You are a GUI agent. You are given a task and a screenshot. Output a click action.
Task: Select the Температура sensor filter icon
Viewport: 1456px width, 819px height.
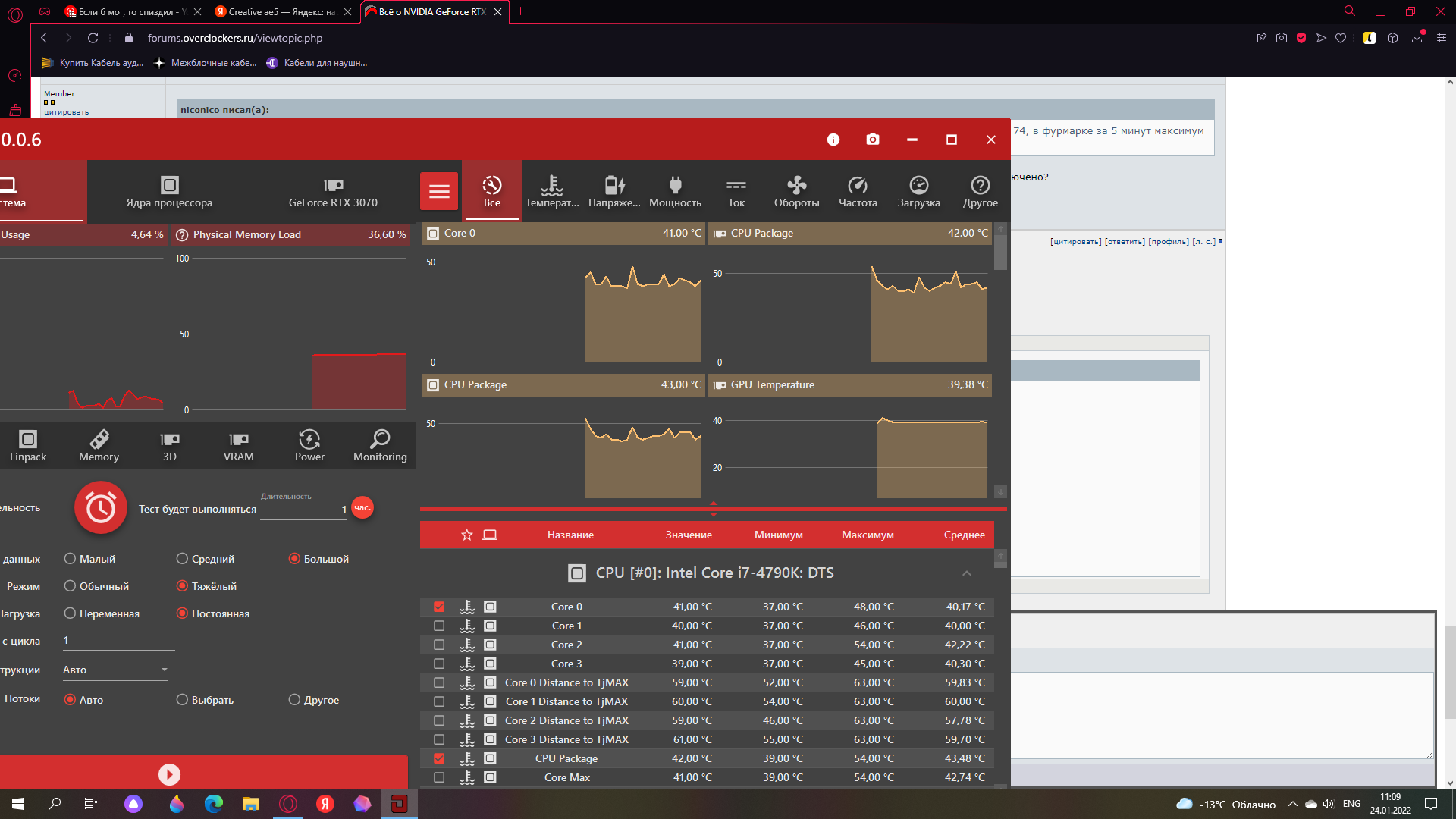[552, 191]
